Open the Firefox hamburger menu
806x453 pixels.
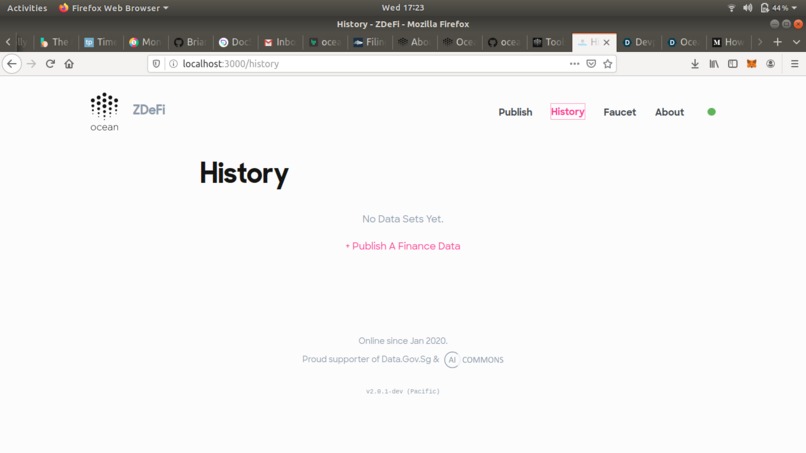[794, 64]
